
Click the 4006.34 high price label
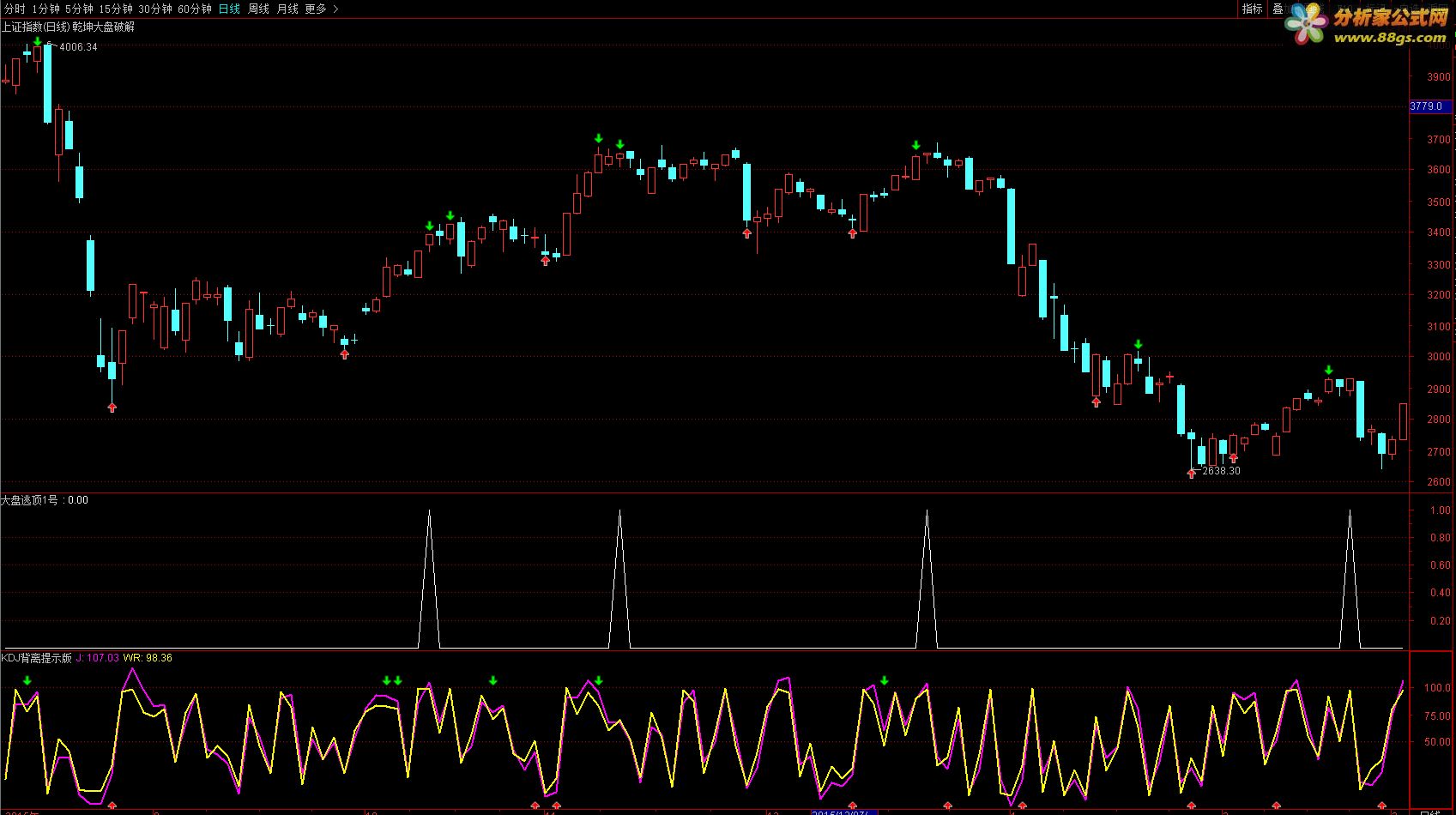(77, 47)
